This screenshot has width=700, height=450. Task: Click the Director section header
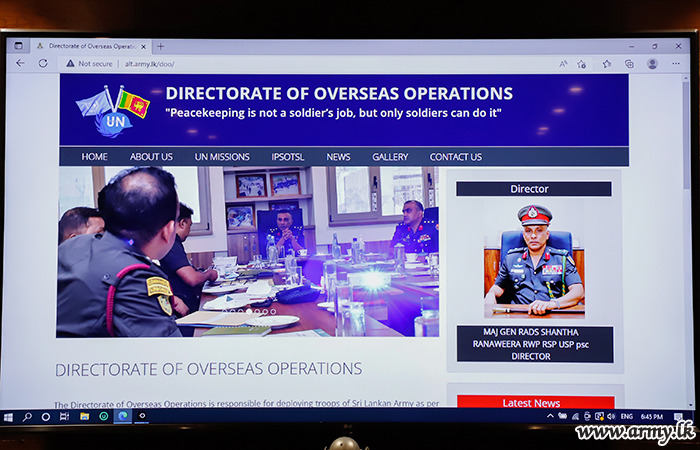point(533,189)
